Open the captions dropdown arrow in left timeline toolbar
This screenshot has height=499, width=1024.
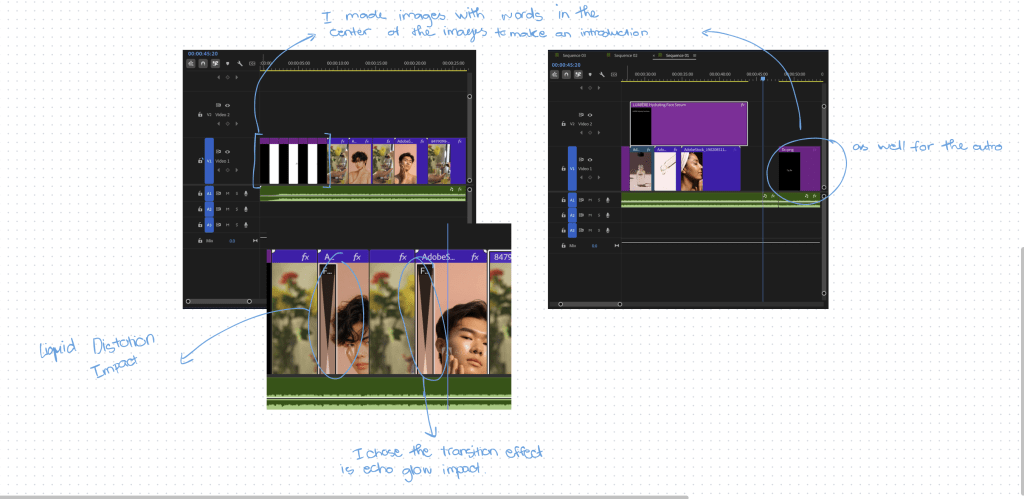coord(250,62)
